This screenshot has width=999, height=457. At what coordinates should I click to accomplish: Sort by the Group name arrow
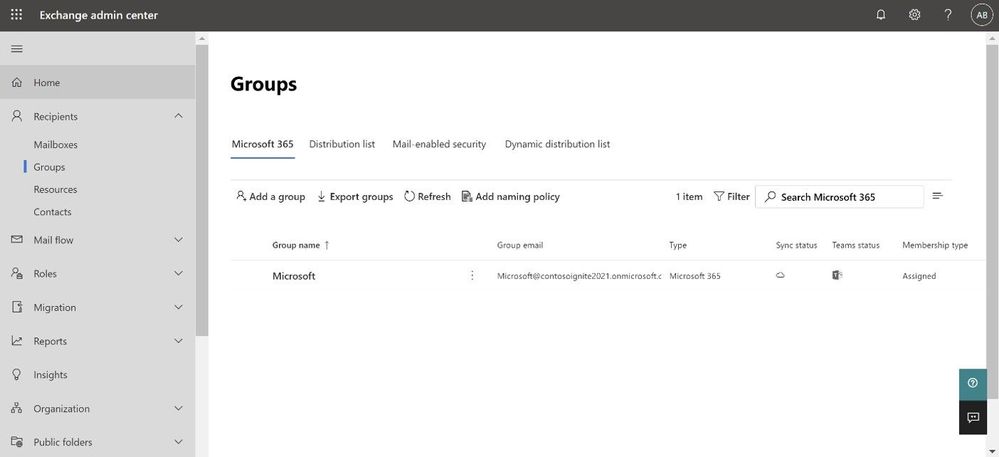point(327,245)
